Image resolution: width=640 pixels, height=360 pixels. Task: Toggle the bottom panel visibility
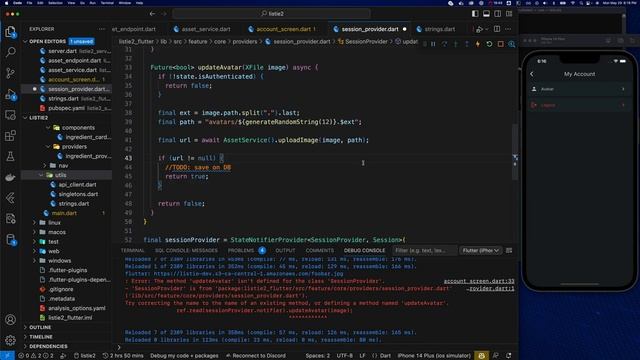486,13
